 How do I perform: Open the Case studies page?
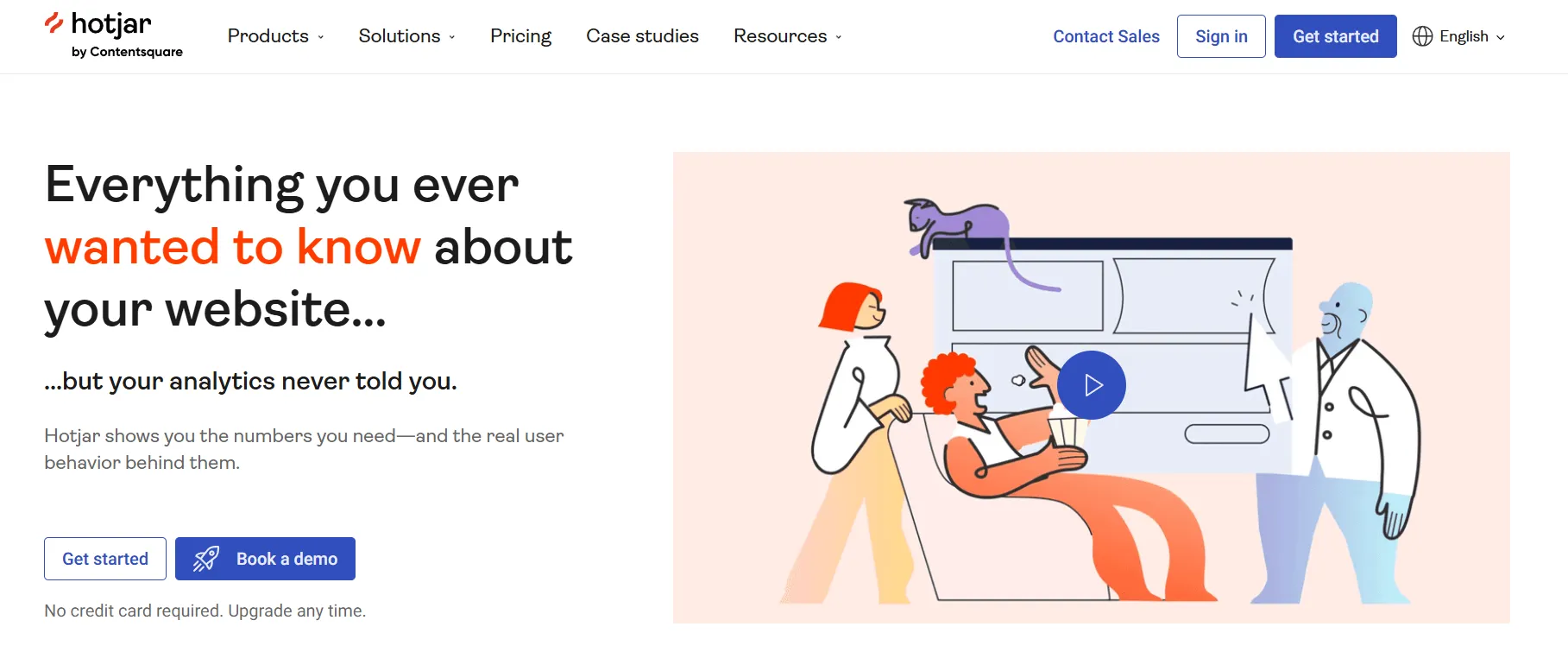[642, 36]
